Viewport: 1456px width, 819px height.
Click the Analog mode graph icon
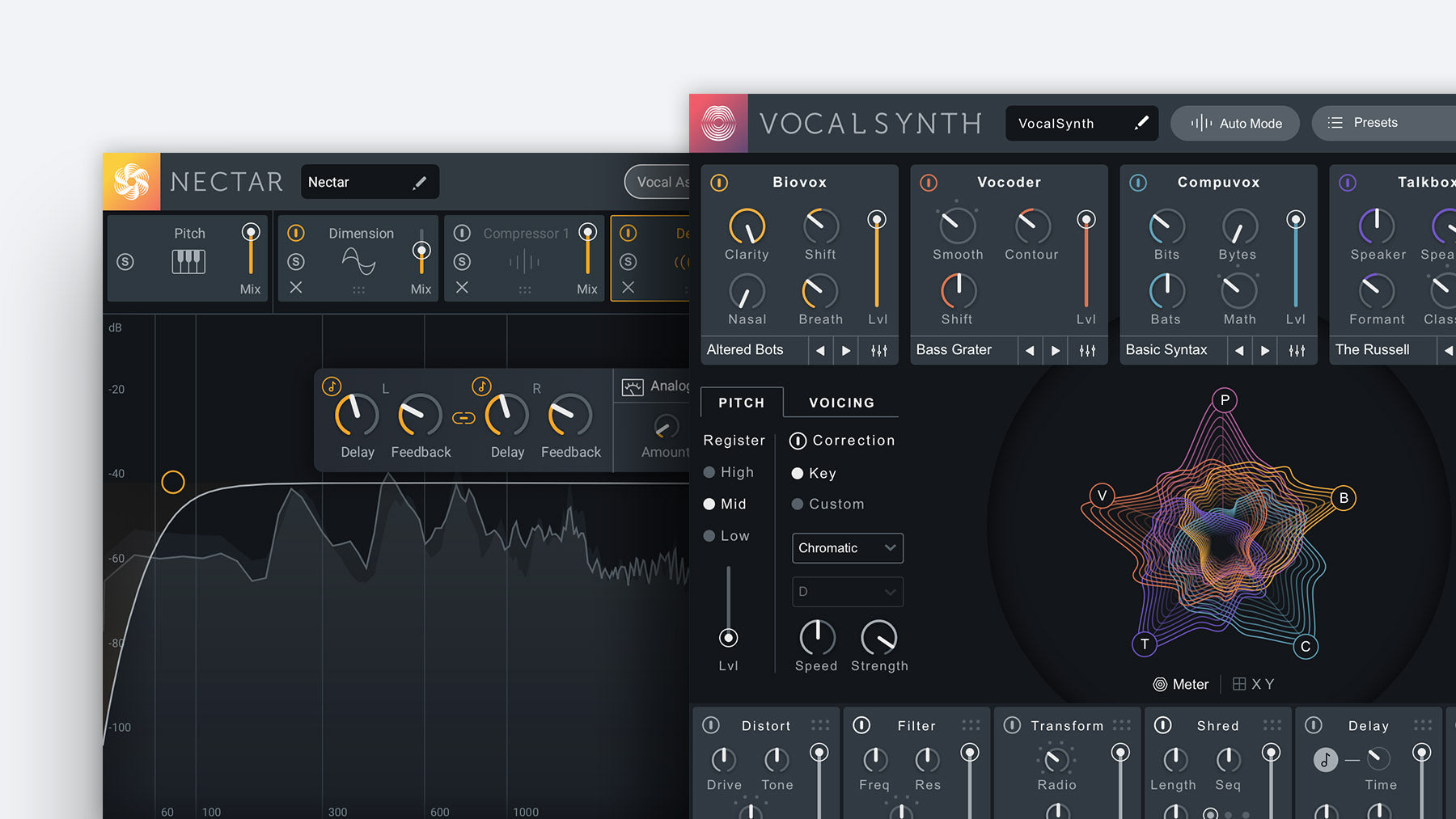[633, 387]
